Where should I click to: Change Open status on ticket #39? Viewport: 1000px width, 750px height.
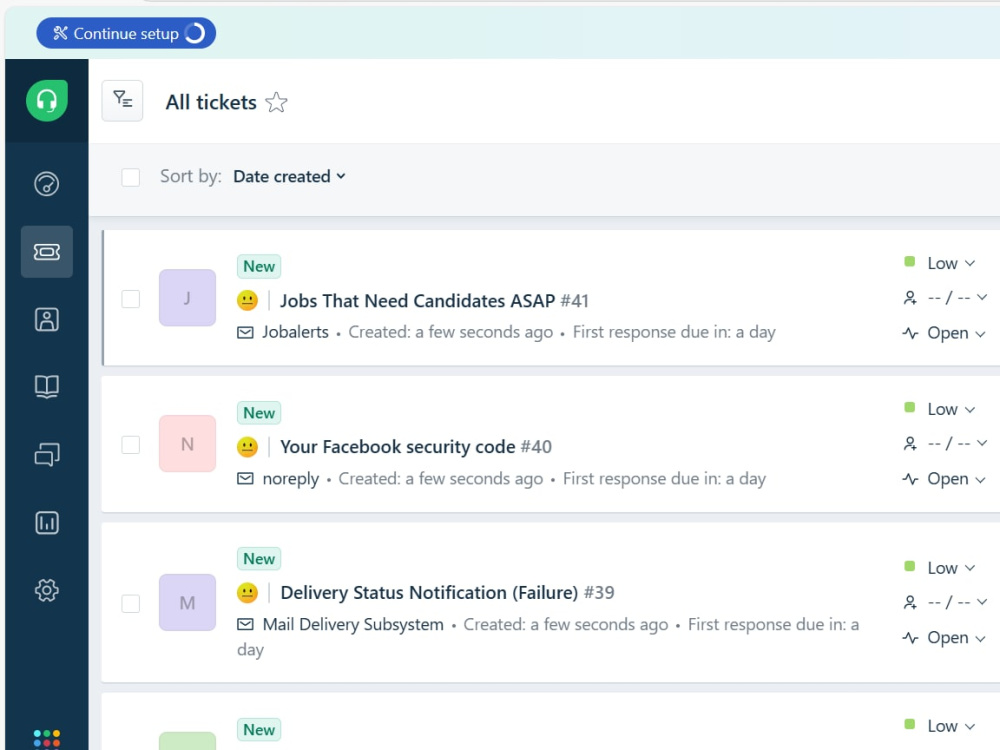point(956,638)
